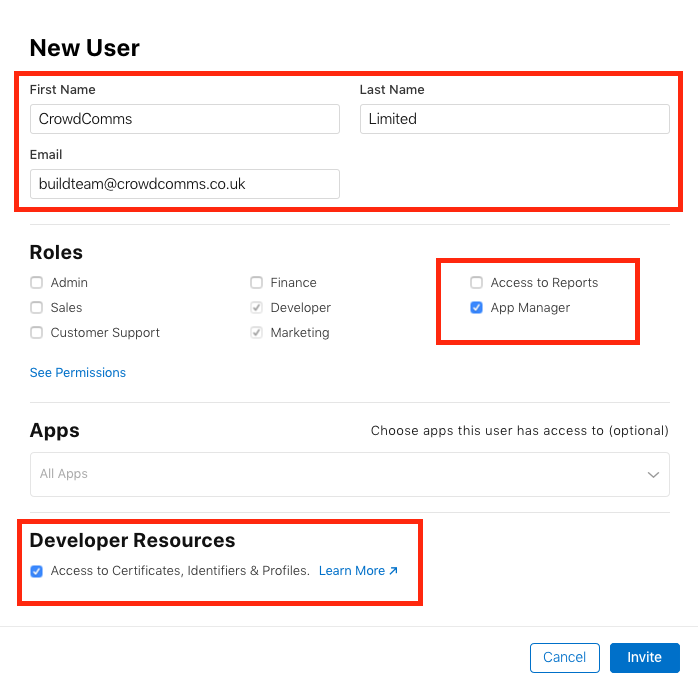Open the See Permissions link
This screenshot has width=698, height=687.
point(78,373)
